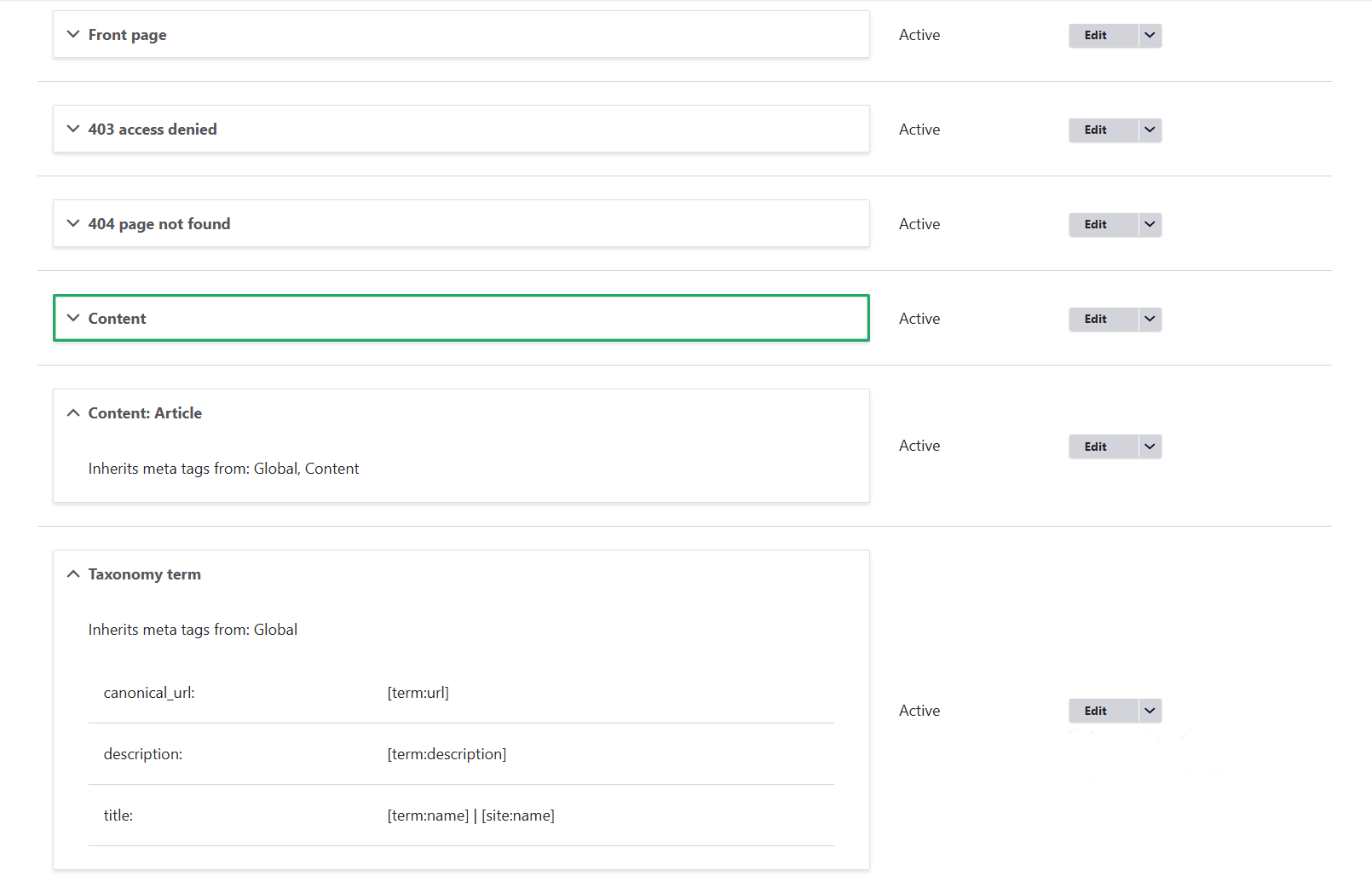The width and height of the screenshot is (1372, 876).
Task: Collapse the Taxonomy term section
Action: tap(73, 573)
